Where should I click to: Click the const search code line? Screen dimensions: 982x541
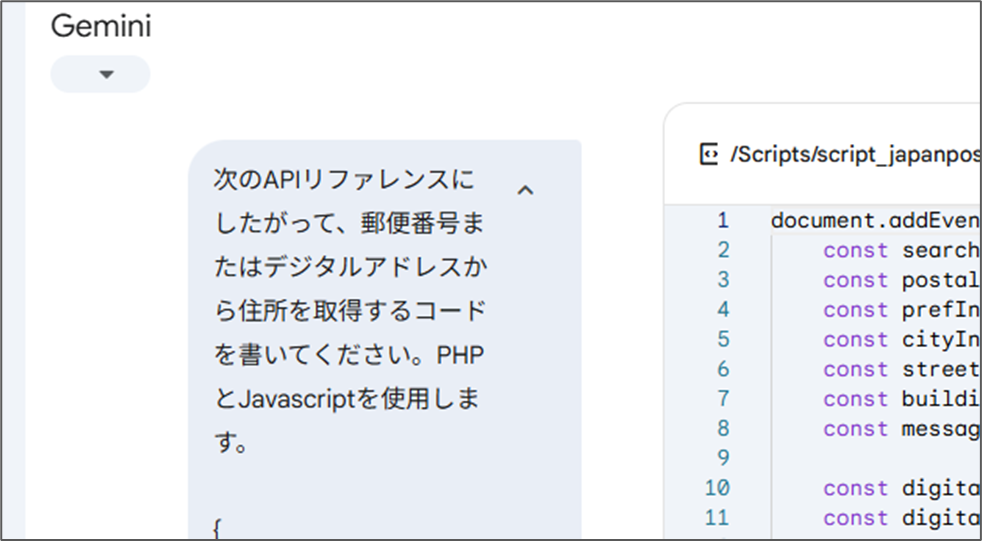pyautogui.click(x=901, y=250)
